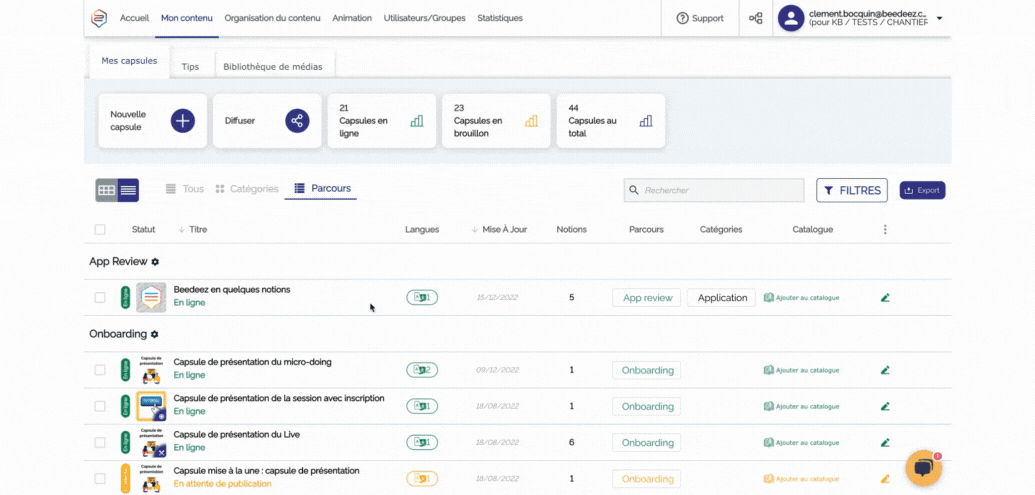Focus the Rechercher search field
1035x495 pixels.
(x=714, y=190)
